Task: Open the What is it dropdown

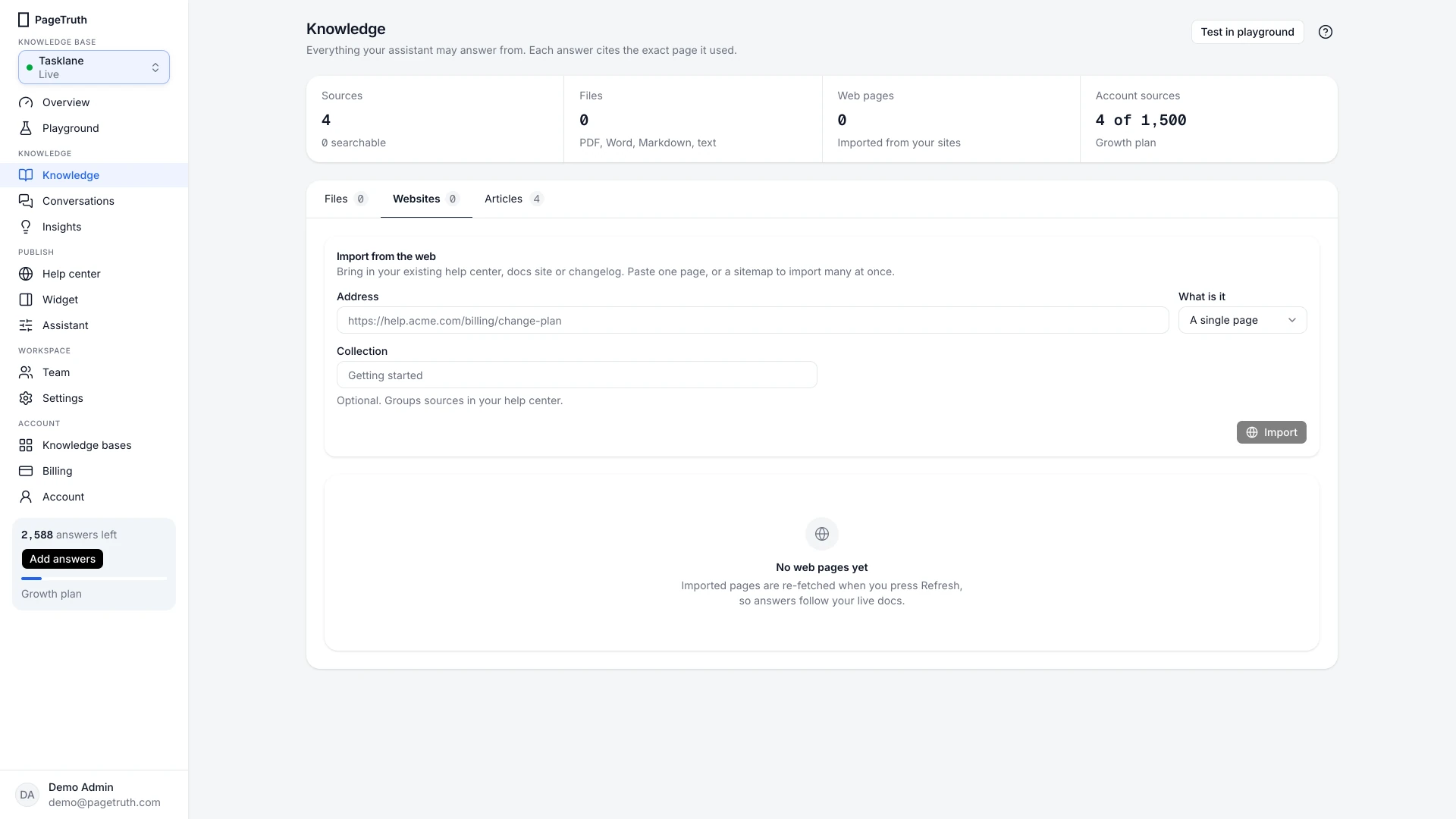Action: pyautogui.click(x=1242, y=320)
